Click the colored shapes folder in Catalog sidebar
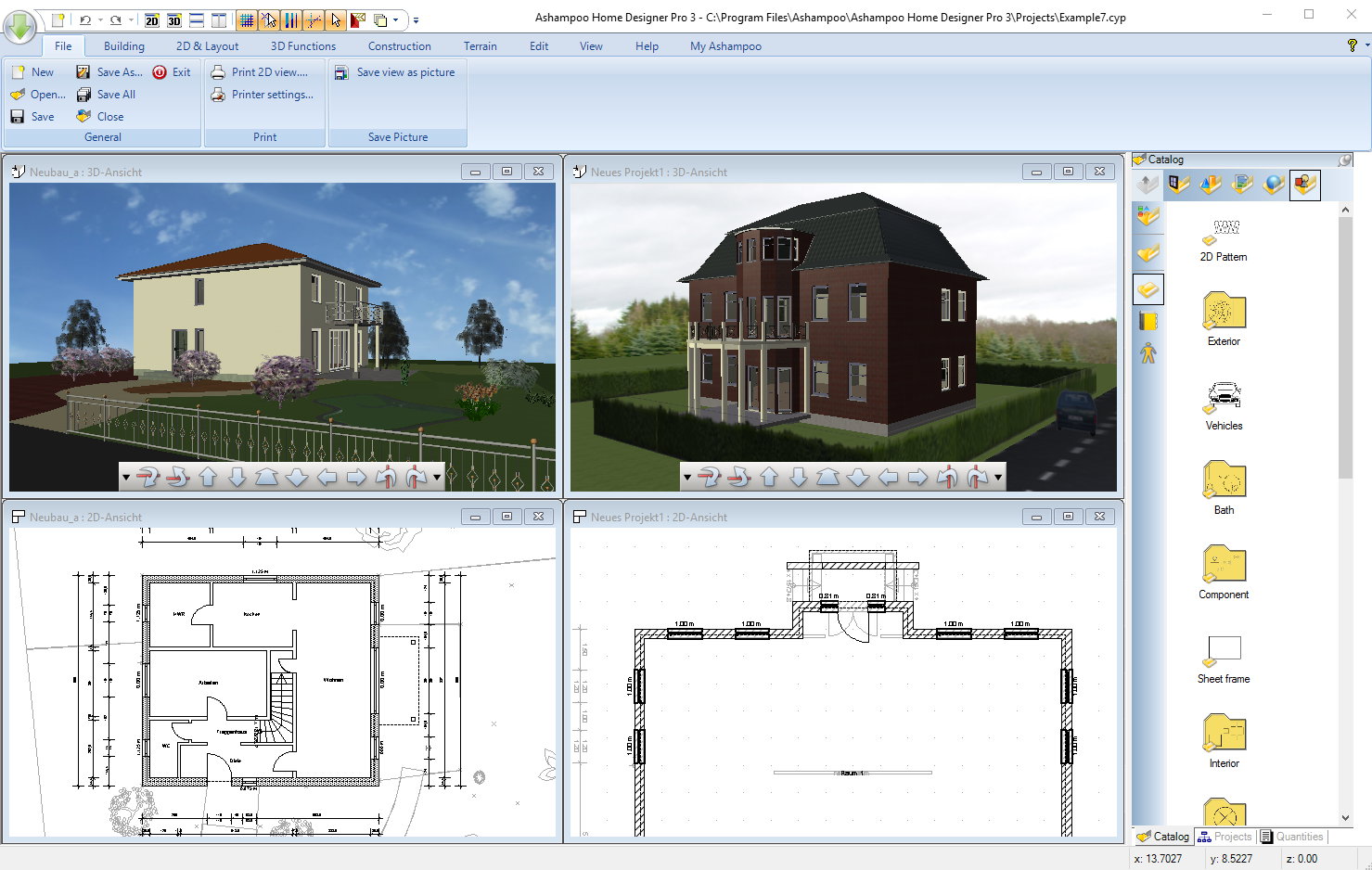This screenshot has width=1372, height=870. 1148,217
